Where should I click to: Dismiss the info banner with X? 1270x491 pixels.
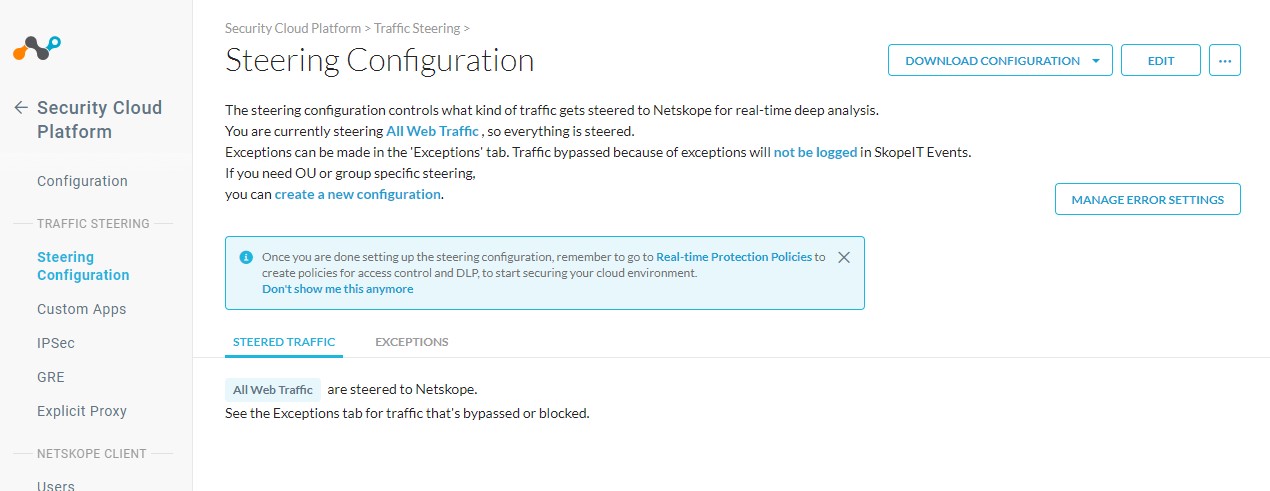point(844,257)
